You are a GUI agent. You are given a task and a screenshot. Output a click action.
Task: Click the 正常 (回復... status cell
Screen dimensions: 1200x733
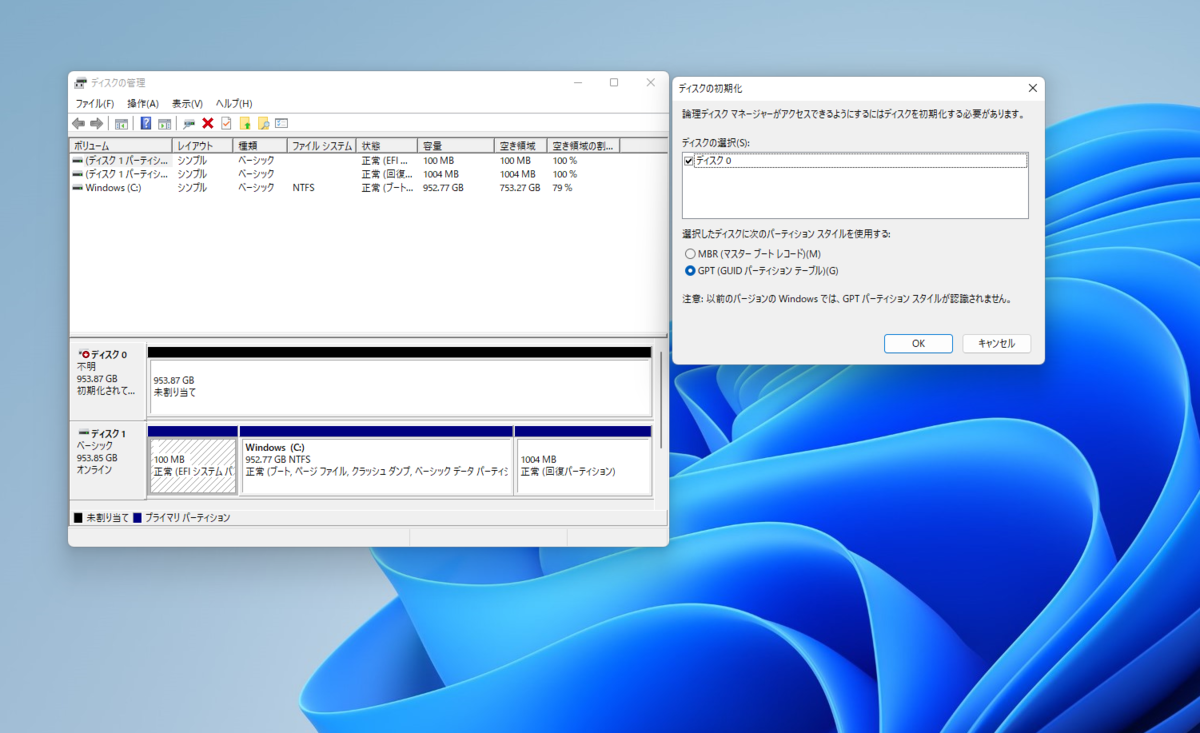coord(386,174)
